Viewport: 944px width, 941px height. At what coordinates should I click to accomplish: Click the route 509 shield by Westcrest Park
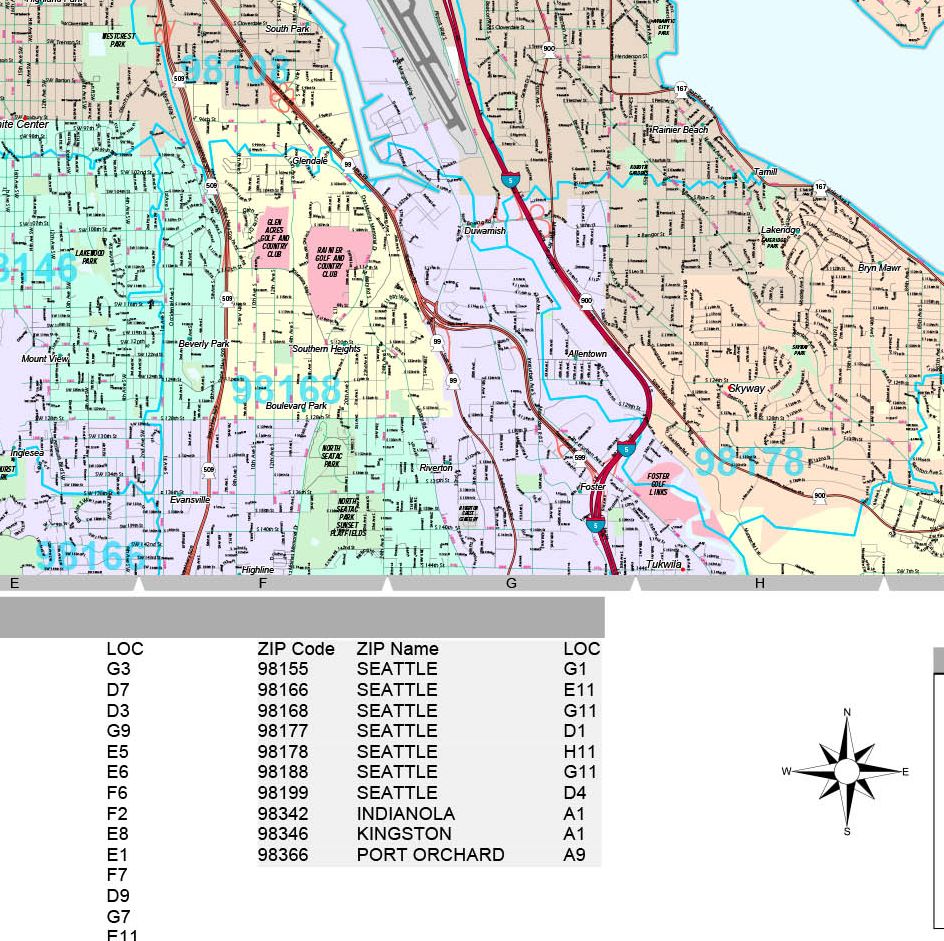click(x=179, y=78)
